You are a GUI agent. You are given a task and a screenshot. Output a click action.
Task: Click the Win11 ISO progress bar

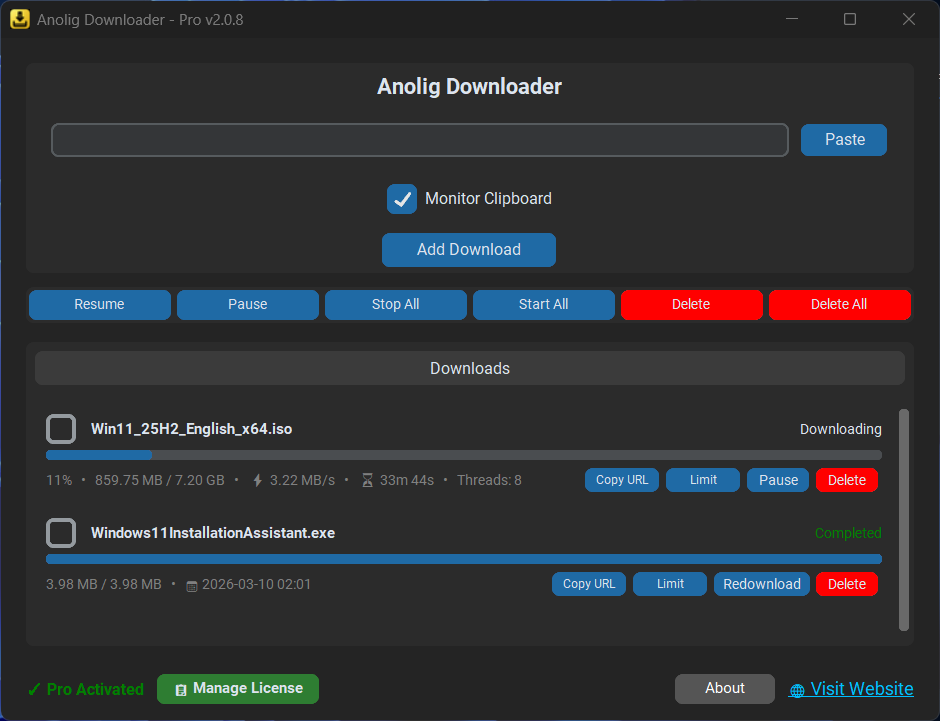coord(462,454)
